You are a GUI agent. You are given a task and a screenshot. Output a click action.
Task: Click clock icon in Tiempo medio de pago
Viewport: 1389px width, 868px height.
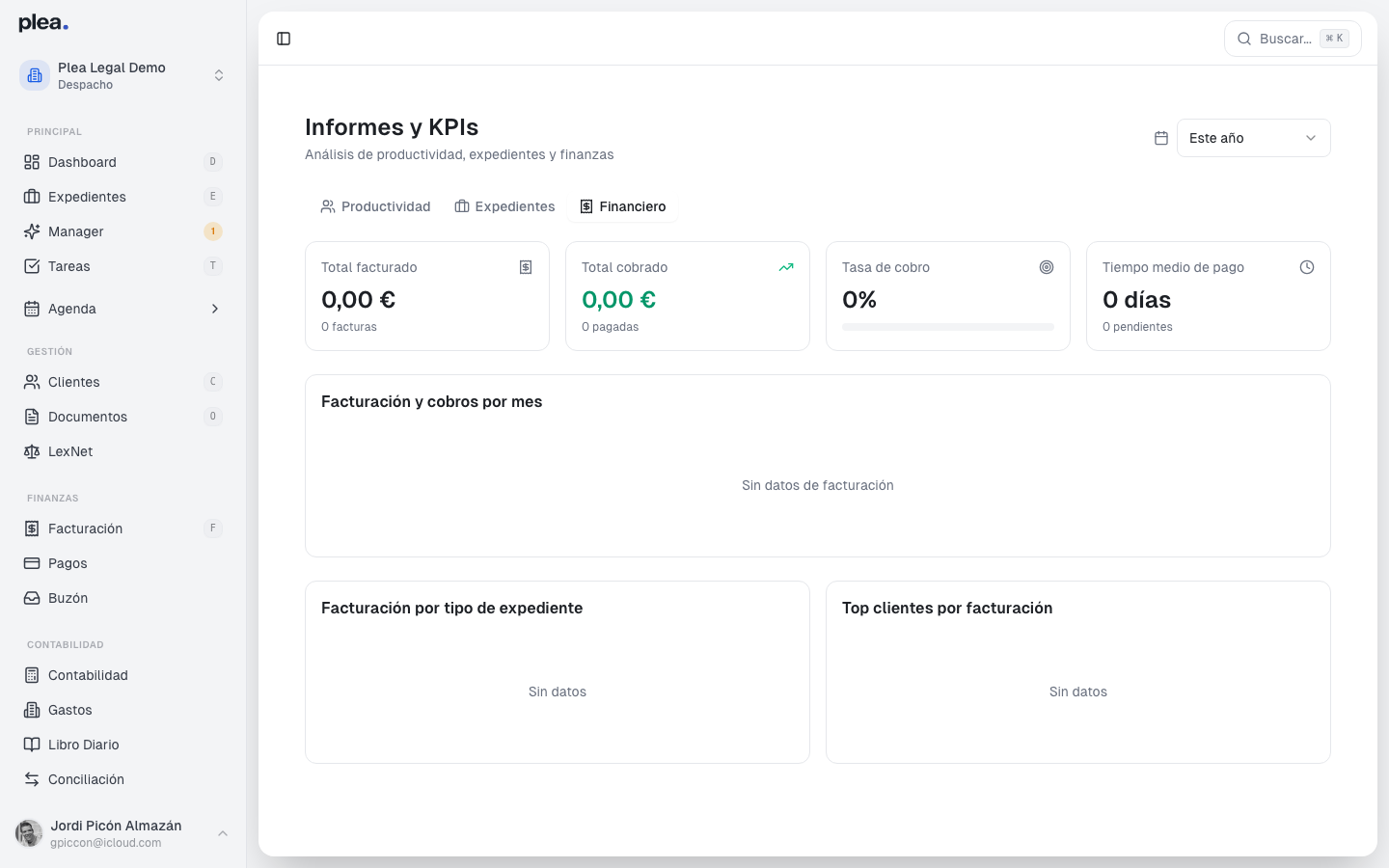click(1307, 267)
